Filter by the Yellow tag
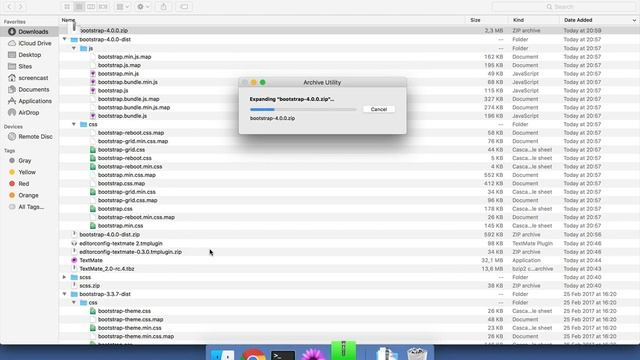This screenshot has width=640, height=360. pyautogui.click(x=22, y=172)
